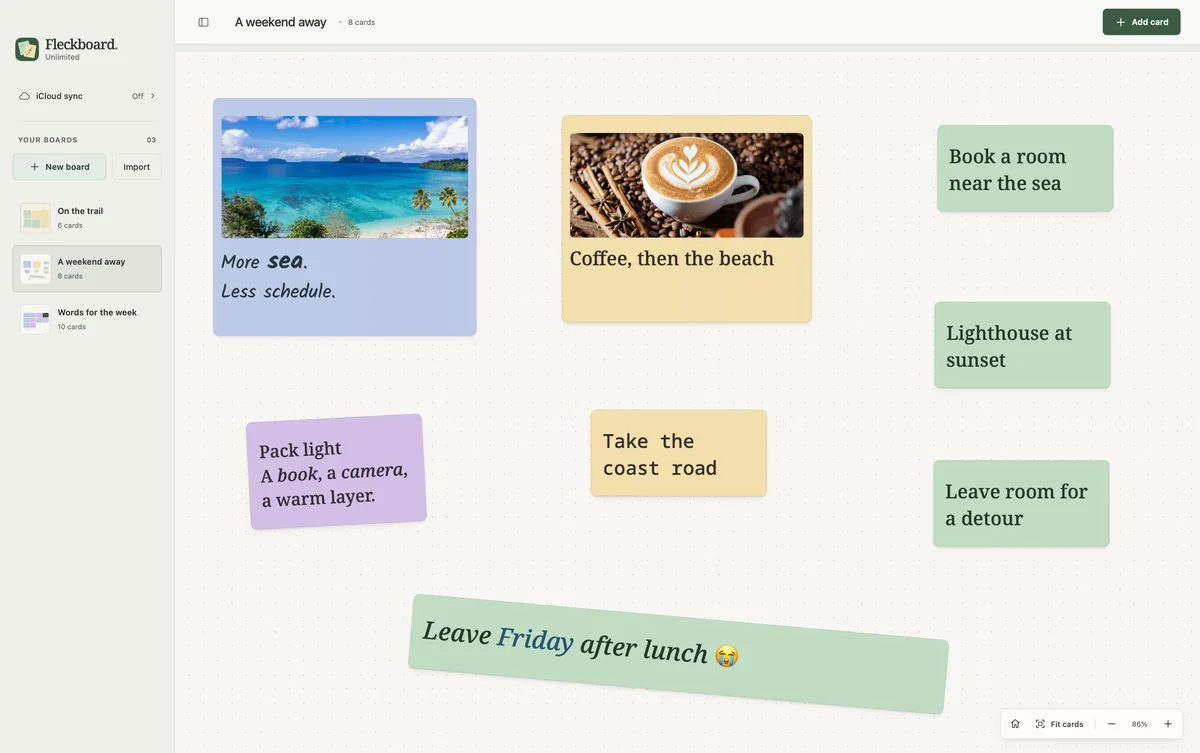The width and height of the screenshot is (1200, 753).
Task: Click the iCloud sync Off status
Action: pos(138,96)
